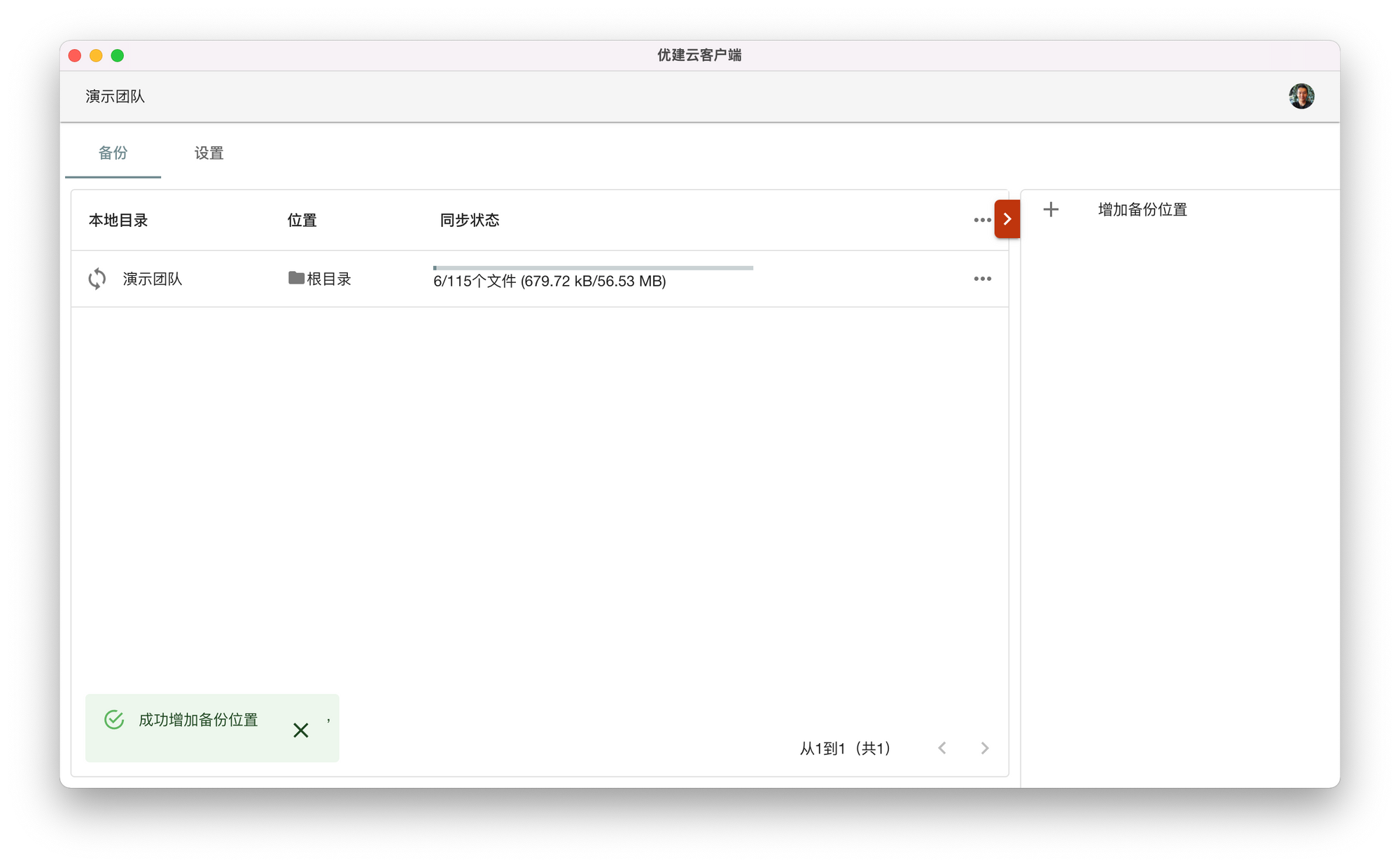
Task: Click the 同步状态 column header
Action: pos(470,220)
